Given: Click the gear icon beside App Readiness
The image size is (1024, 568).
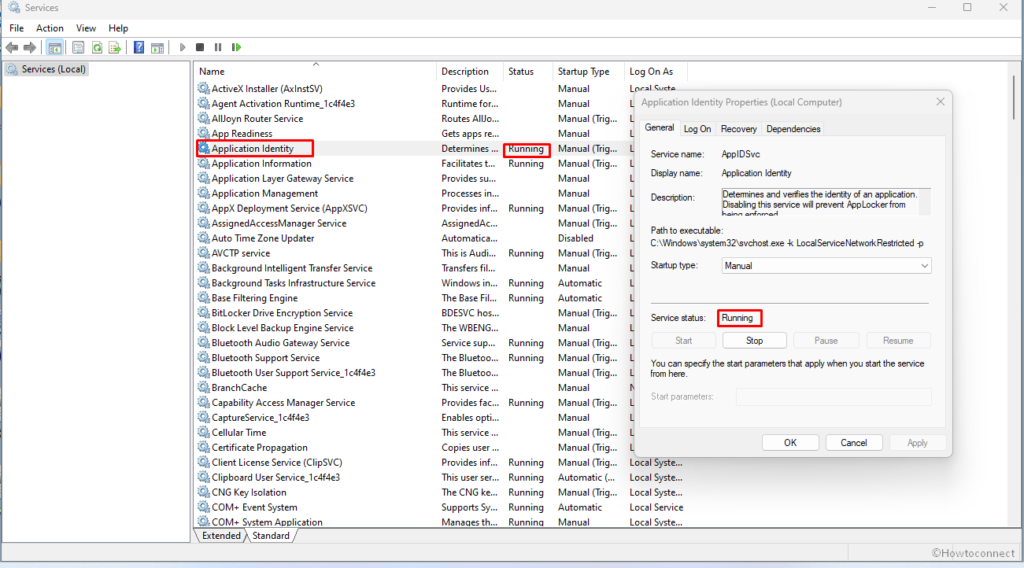Looking at the screenshot, I should pyautogui.click(x=204, y=133).
